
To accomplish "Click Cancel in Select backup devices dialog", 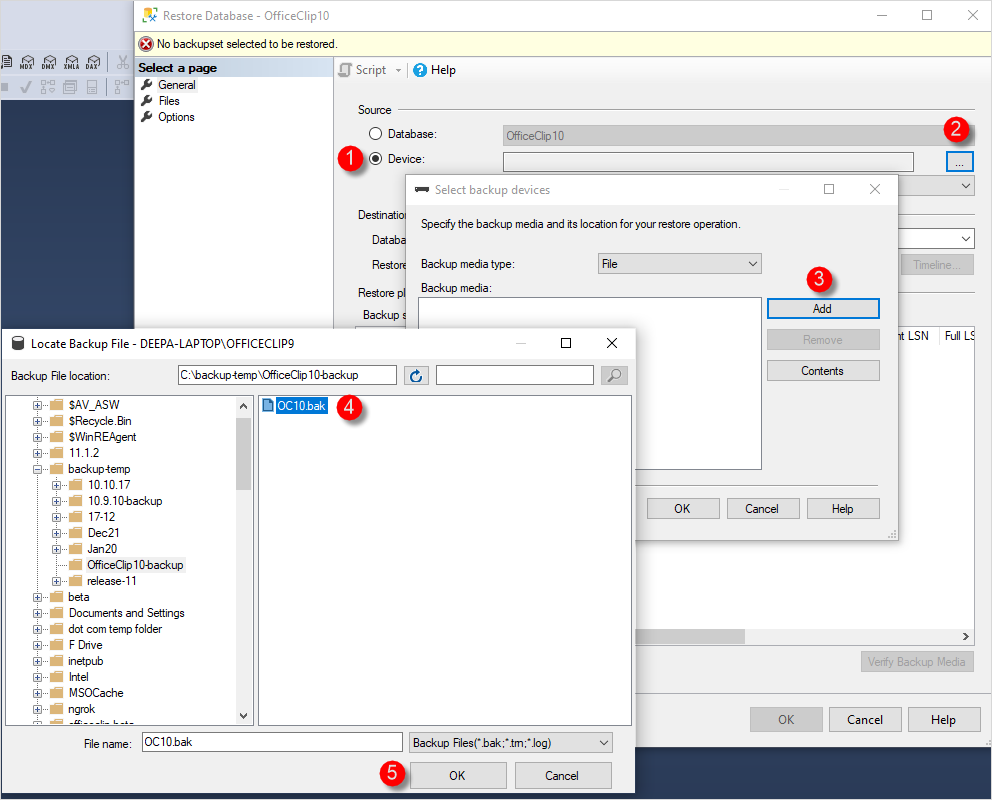I will tap(762, 508).
